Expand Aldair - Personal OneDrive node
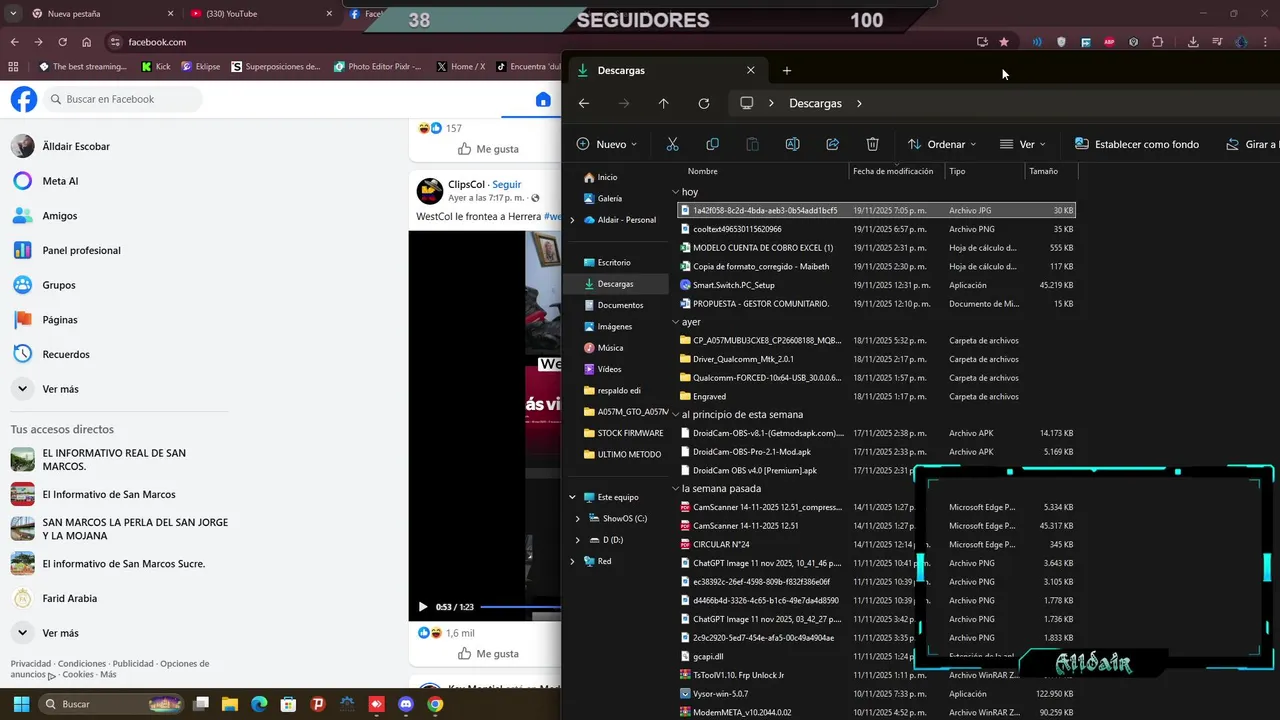Screen dimensions: 1280x720 pyautogui.click(x=572, y=220)
